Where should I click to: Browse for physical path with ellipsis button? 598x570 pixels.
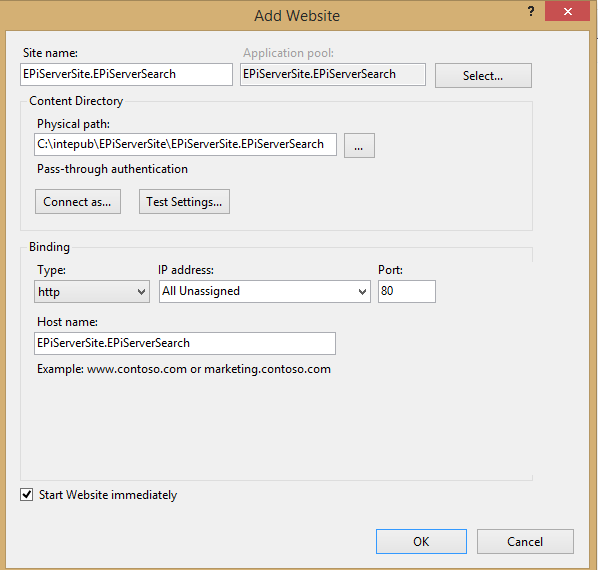tap(359, 145)
